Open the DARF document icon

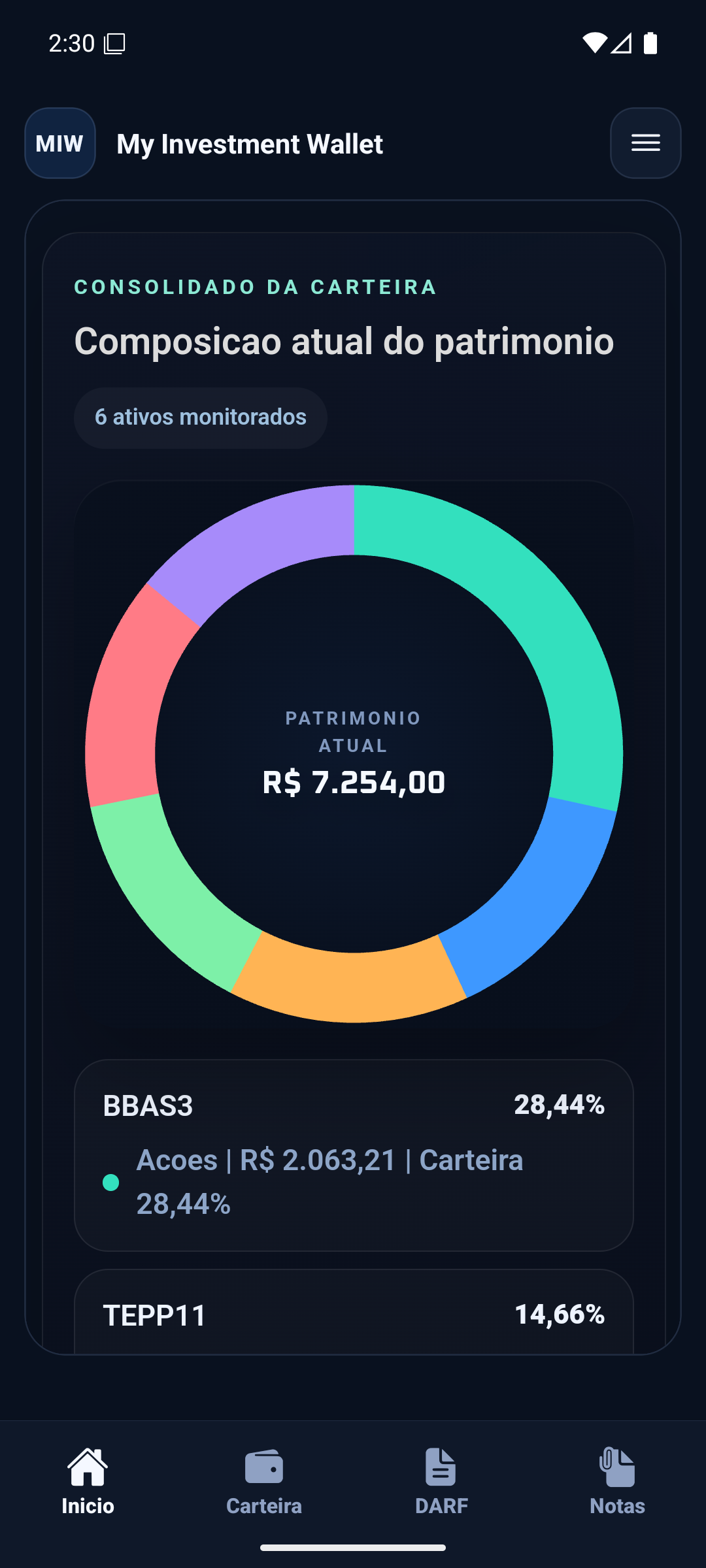pyautogui.click(x=441, y=1466)
